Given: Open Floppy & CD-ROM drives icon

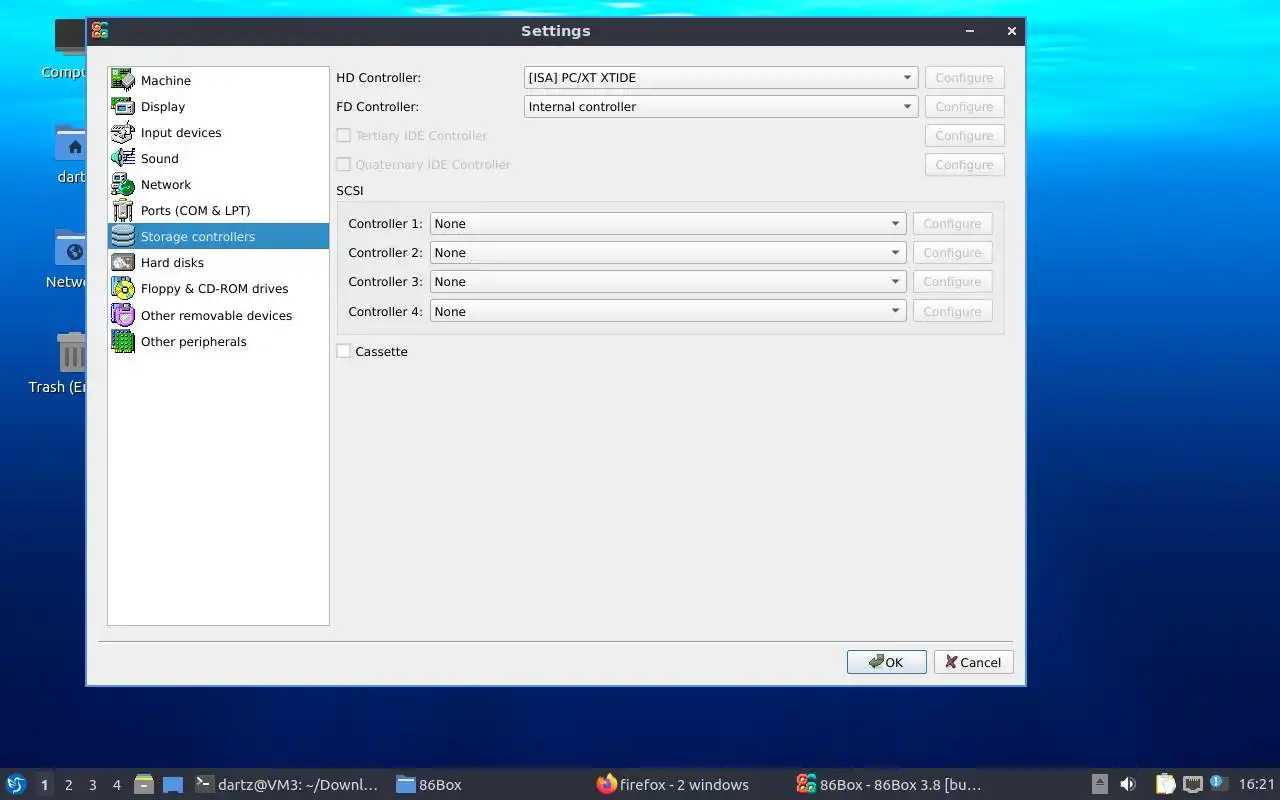Looking at the screenshot, I should [123, 288].
